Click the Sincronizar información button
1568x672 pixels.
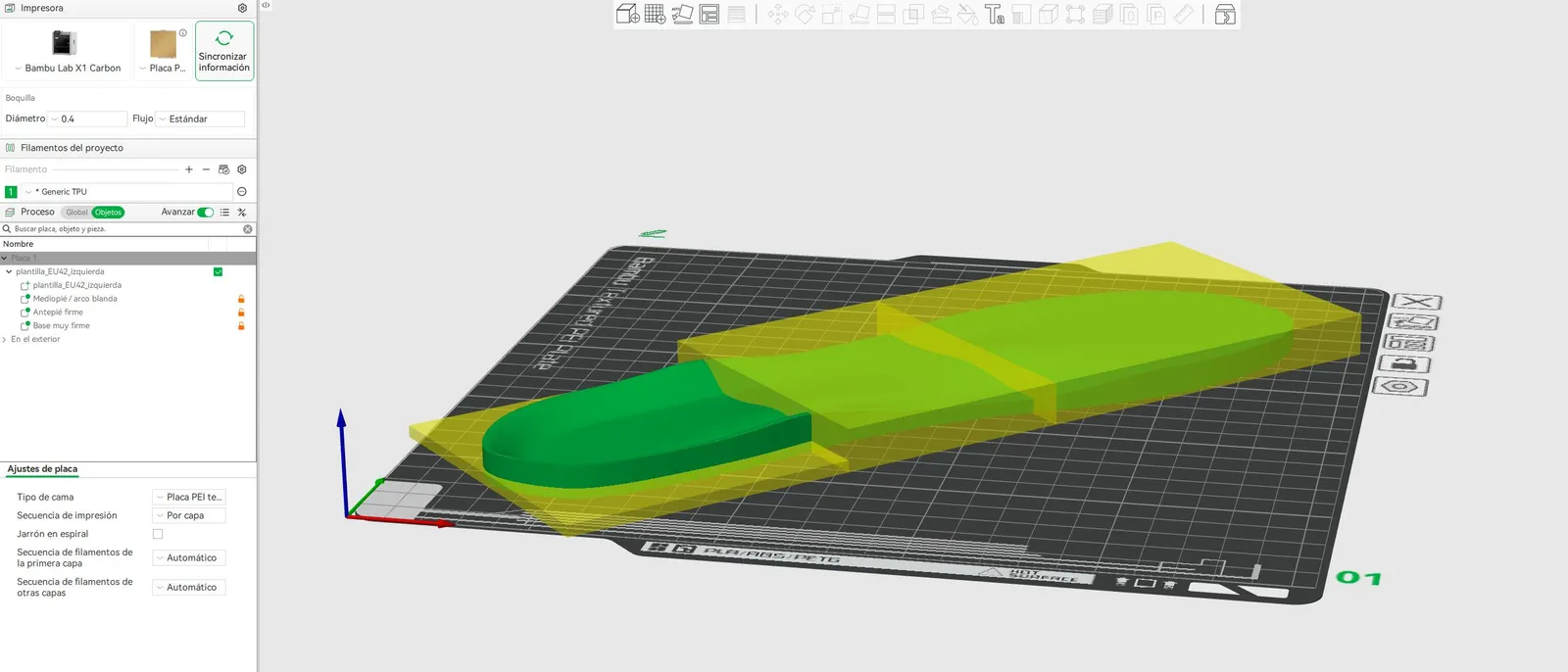[224, 51]
